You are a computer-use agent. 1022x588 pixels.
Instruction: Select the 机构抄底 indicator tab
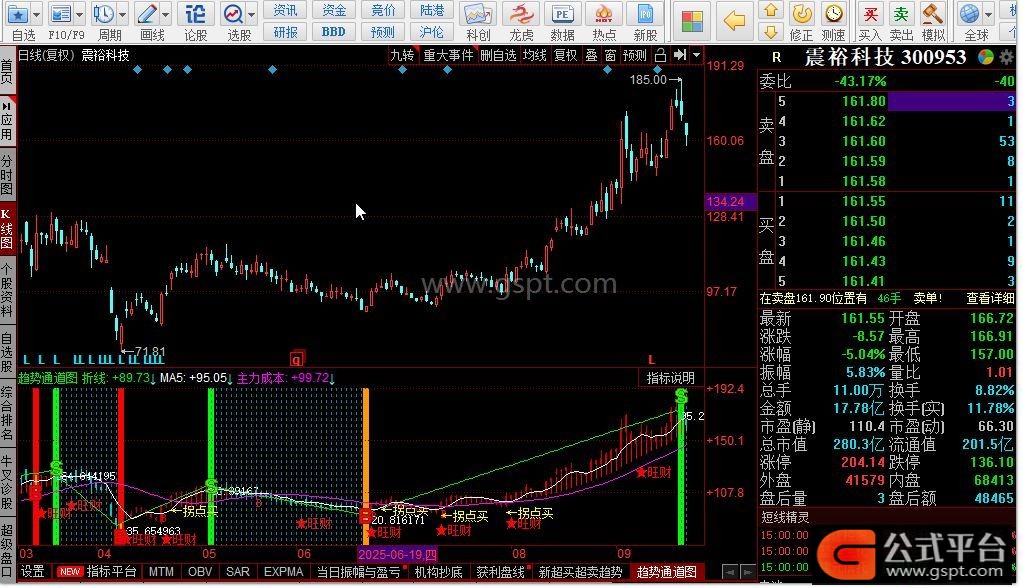439,572
